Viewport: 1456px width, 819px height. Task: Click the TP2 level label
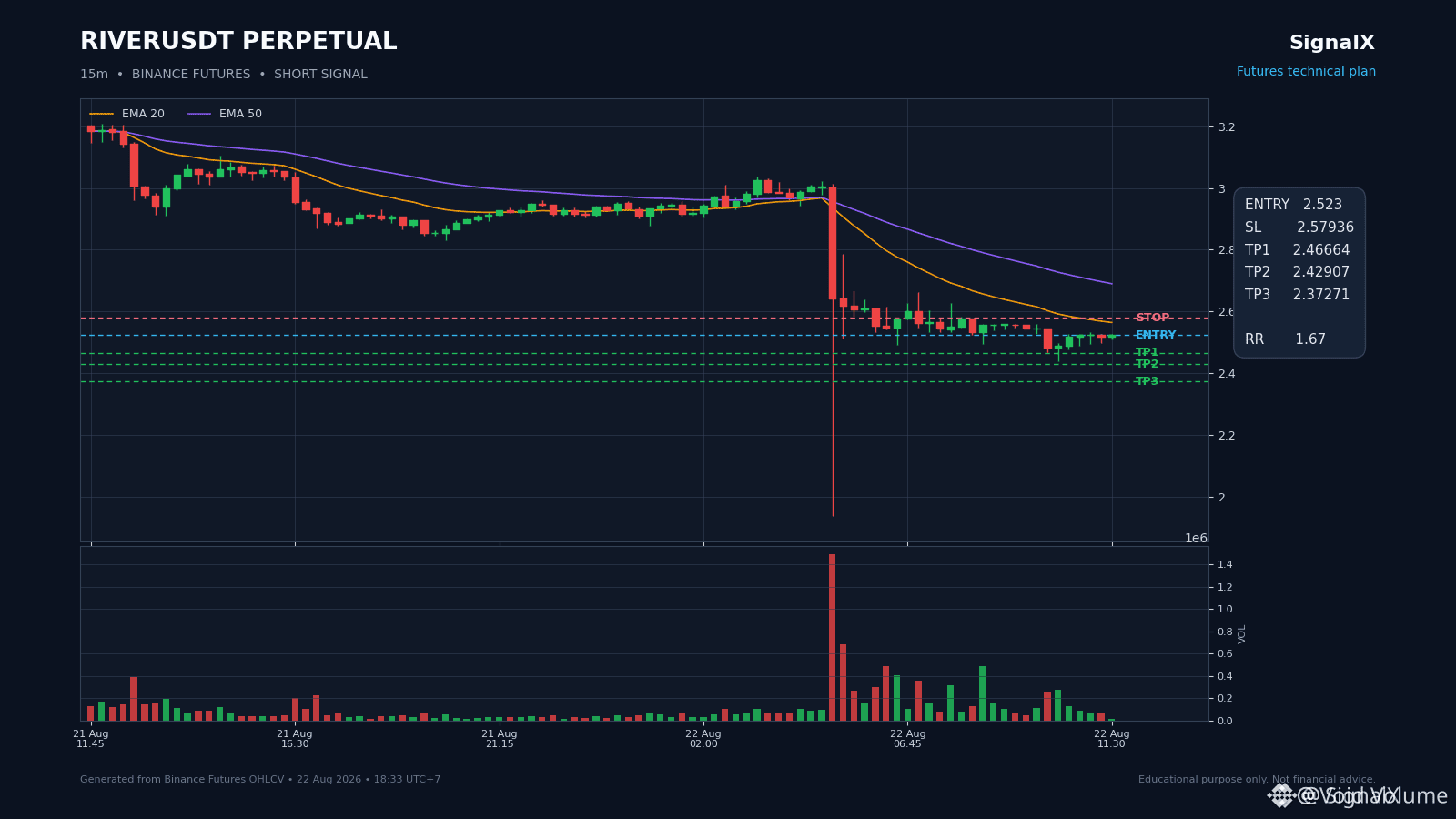tap(1147, 364)
